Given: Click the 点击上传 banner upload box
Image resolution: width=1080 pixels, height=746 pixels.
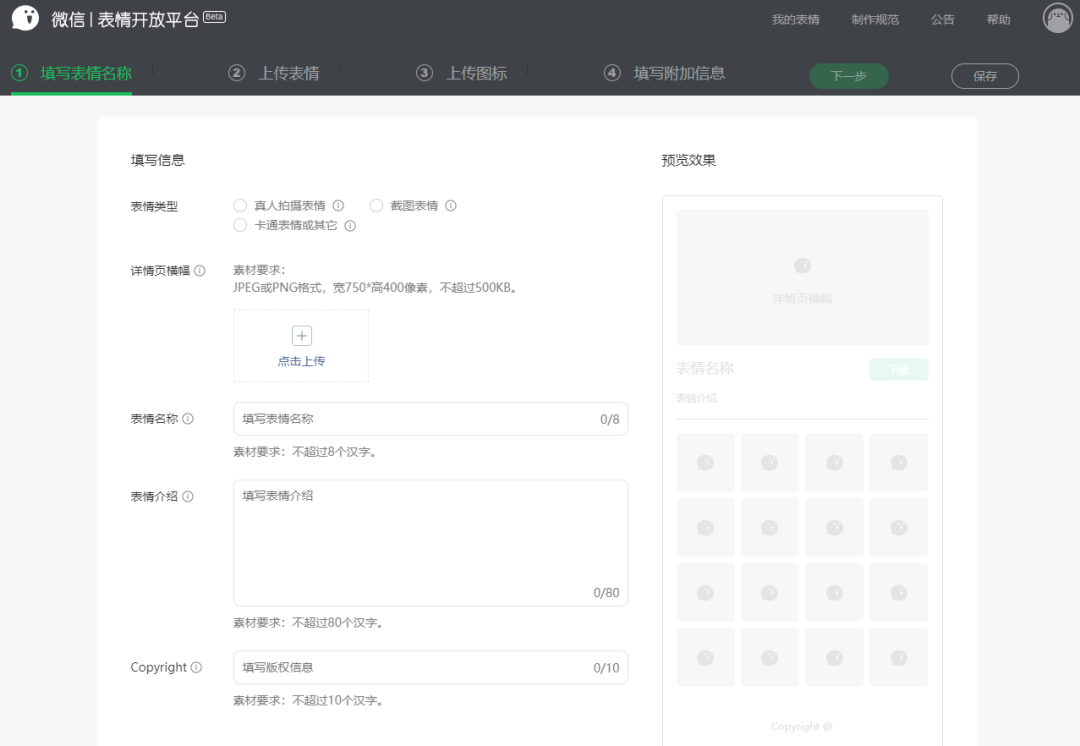Looking at the screenshot, I should pos(301,346).
